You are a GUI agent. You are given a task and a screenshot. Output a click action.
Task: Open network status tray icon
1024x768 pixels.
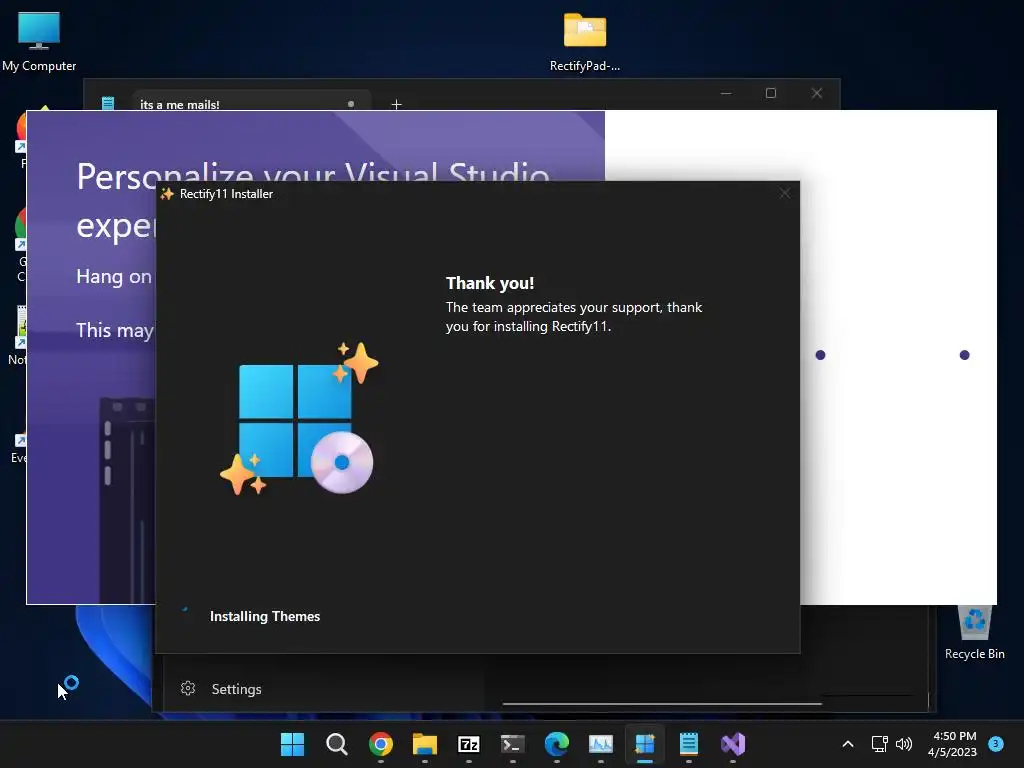[x=879, y=744]
